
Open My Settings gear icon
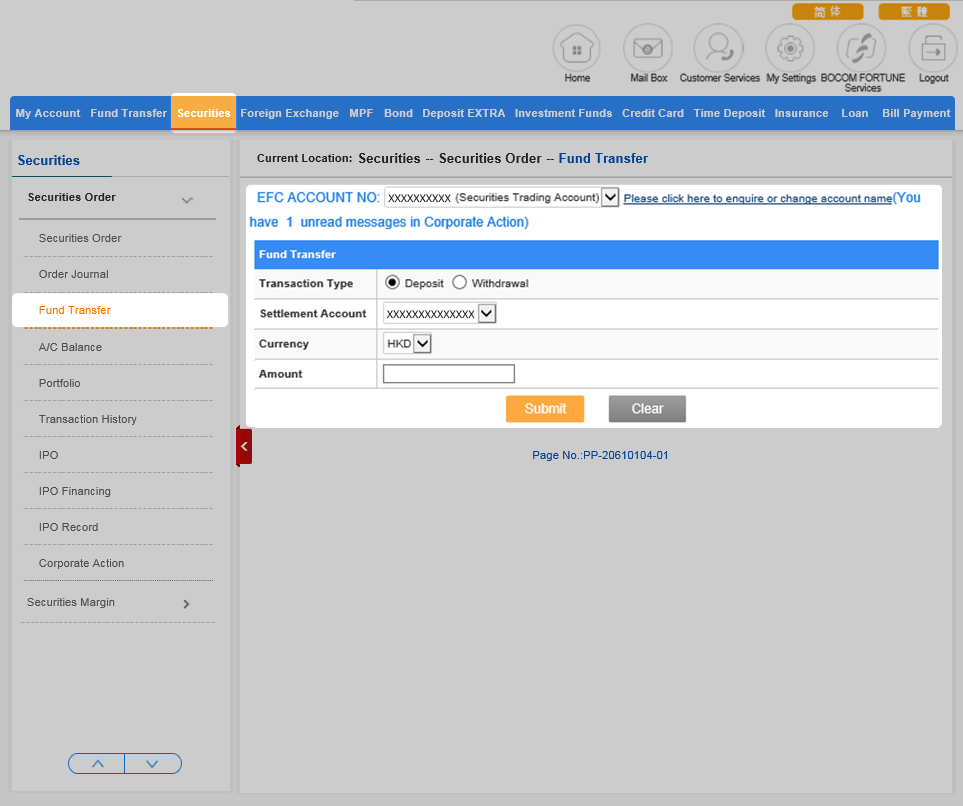(x=790, y=48)
